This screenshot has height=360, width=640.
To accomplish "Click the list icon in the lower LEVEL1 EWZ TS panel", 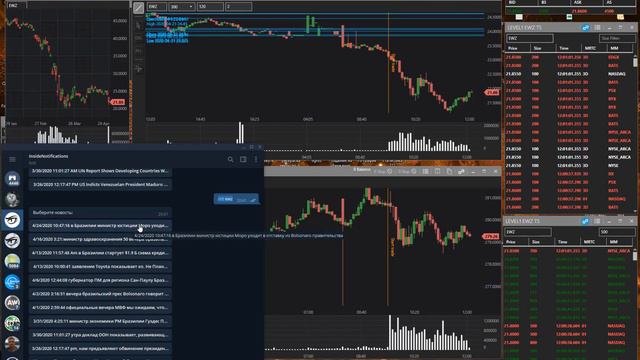I will point(597,221).
